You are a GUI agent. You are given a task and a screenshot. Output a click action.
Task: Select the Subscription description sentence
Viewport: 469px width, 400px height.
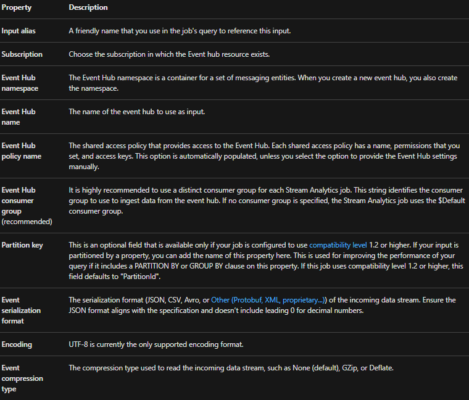[x=169, y=54]
